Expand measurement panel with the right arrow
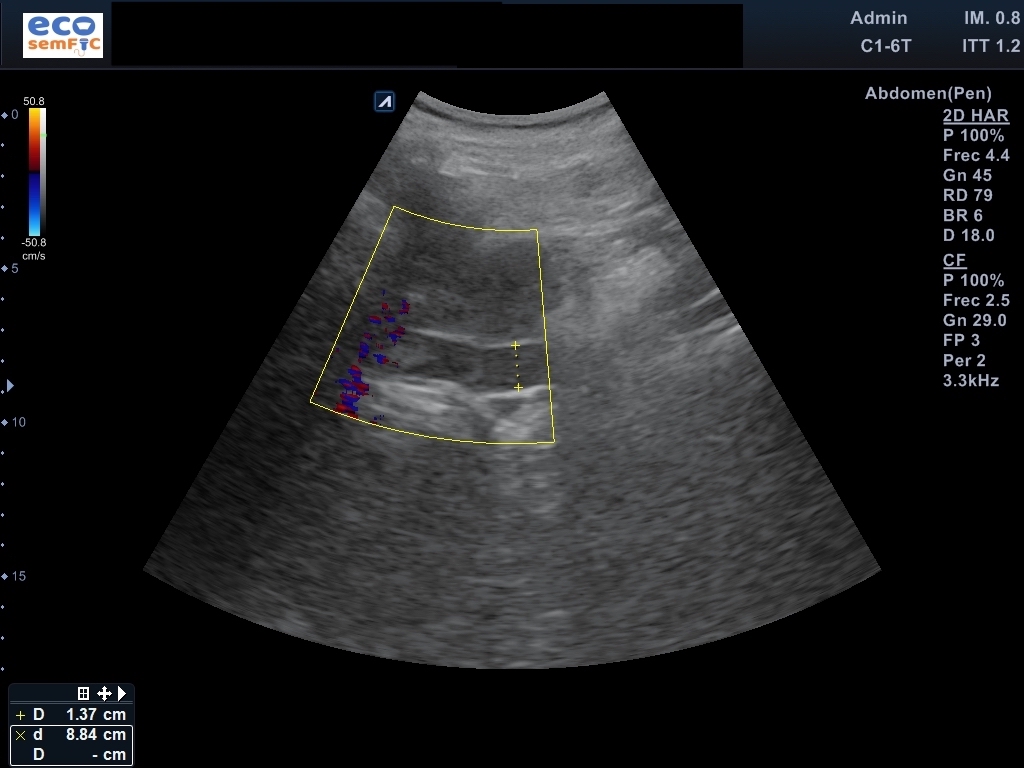Image resolution: width=1024 pixels, height=768 pixels. click(122, 693)
